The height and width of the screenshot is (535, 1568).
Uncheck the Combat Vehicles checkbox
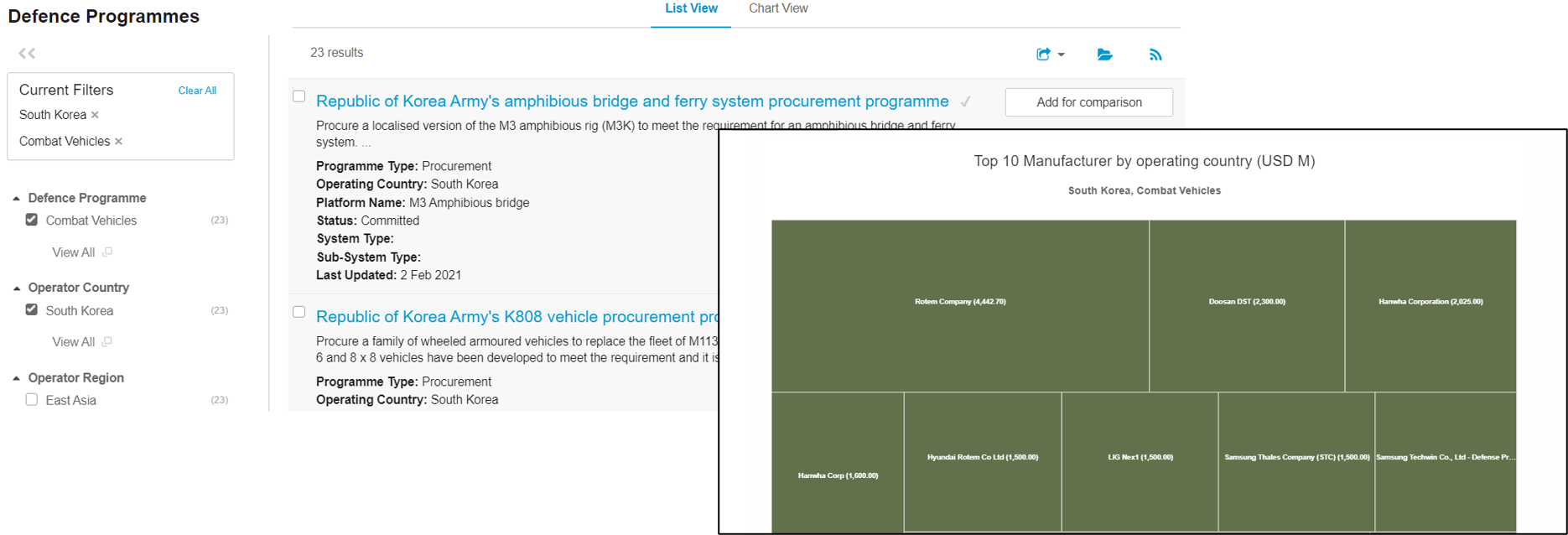pyautogui.click(x=32, y=220)
